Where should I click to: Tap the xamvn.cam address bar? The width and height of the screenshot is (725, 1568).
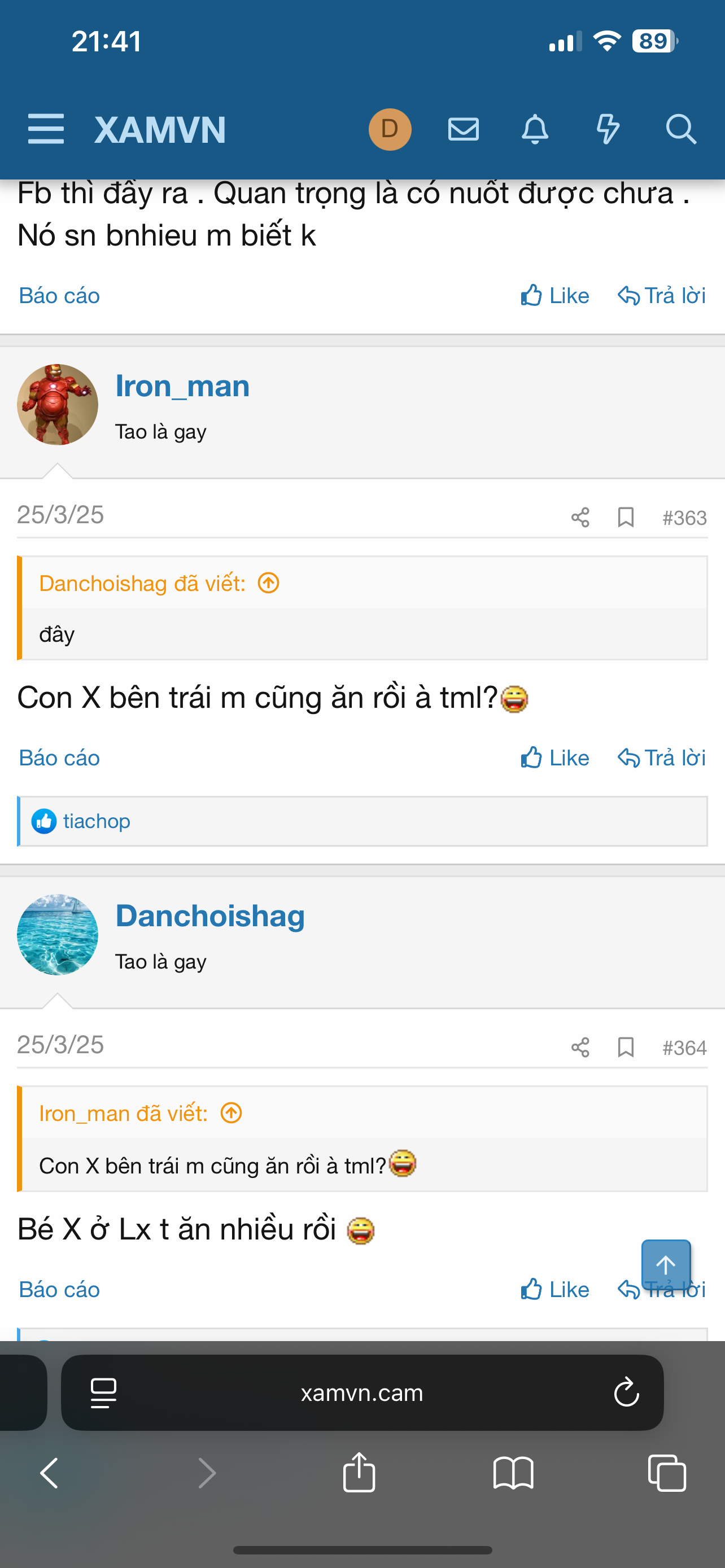361,1392
